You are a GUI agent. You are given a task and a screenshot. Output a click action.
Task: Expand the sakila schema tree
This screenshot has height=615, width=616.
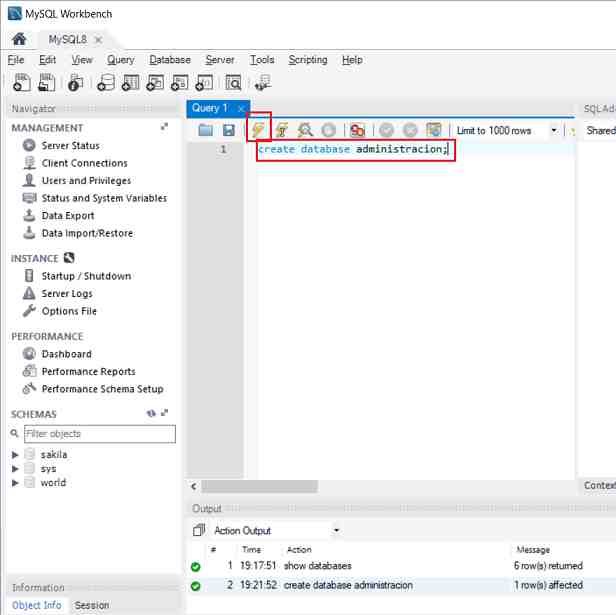click(x=15, y=455)
